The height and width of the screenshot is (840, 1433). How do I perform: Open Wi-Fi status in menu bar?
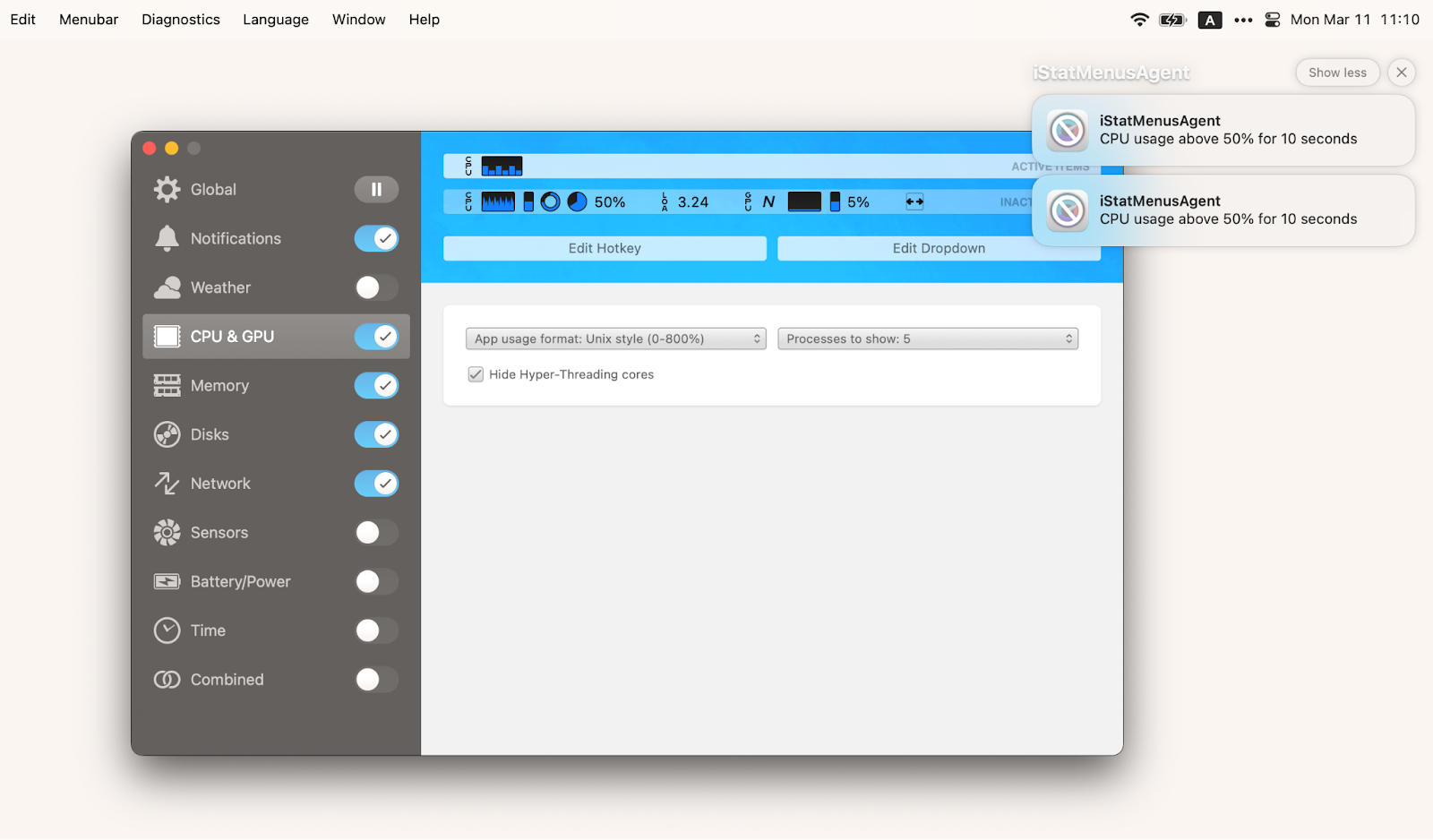click(1139, 20)
